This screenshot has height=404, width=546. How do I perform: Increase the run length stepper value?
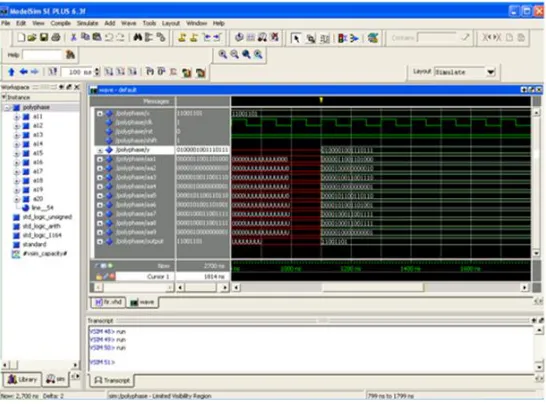[x=97, y=70]
